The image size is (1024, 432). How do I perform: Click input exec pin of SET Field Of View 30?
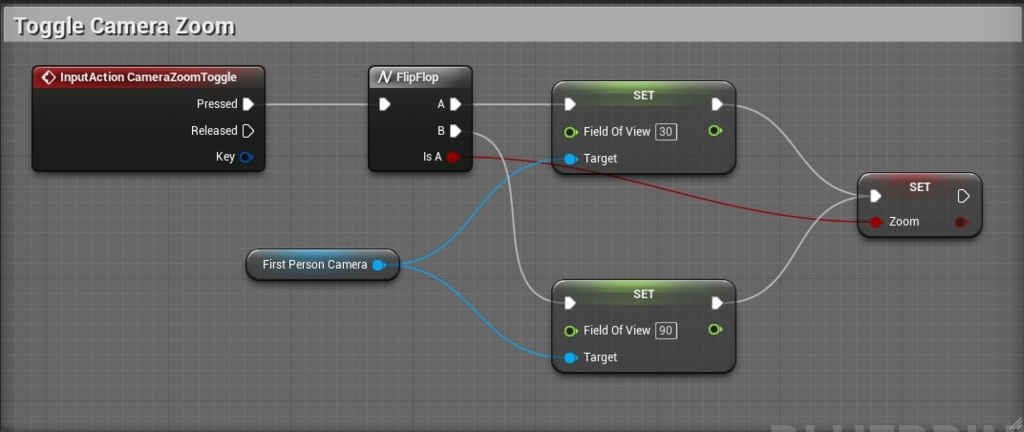click(x=570, y=104)
